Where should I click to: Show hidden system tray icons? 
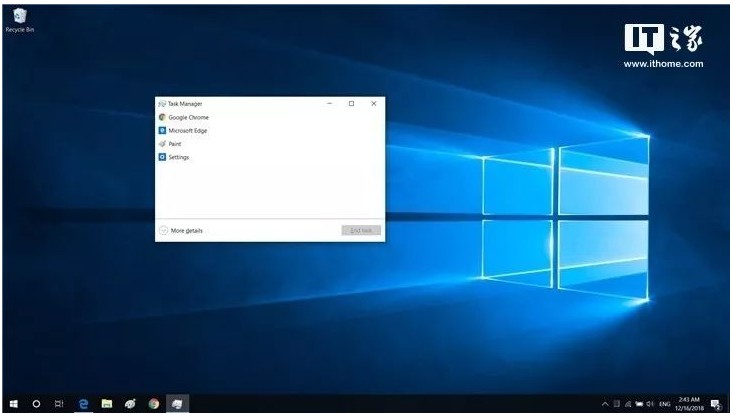click(605, 404)
